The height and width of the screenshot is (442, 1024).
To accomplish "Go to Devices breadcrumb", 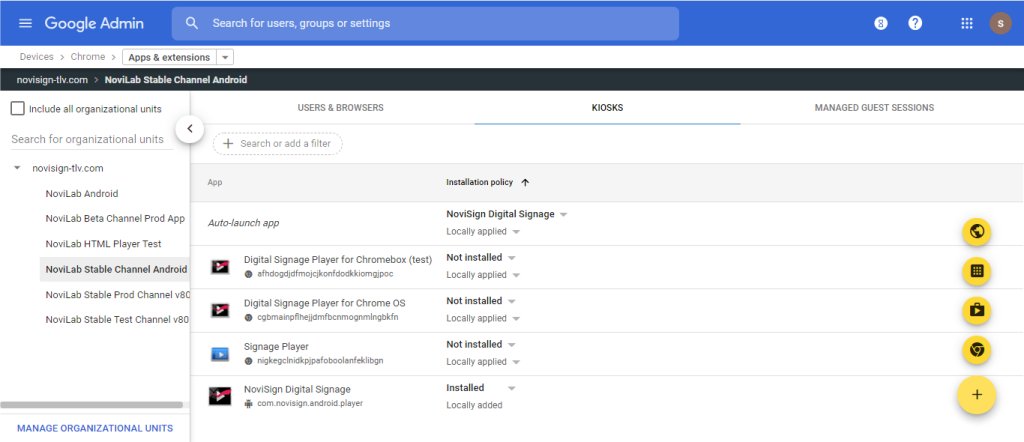I will point(37,57).
